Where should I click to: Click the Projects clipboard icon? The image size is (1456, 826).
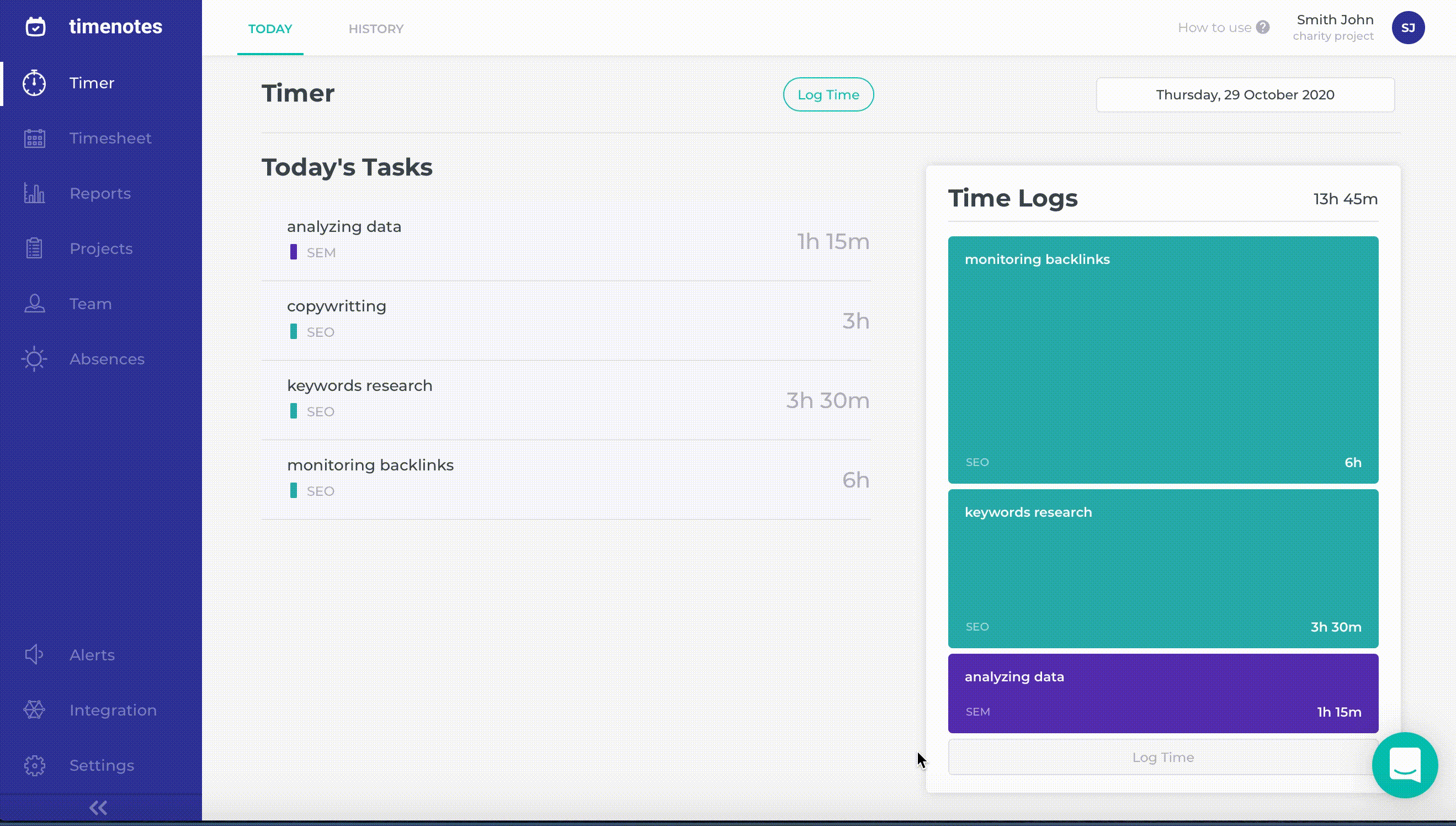(x=34, y=248)
